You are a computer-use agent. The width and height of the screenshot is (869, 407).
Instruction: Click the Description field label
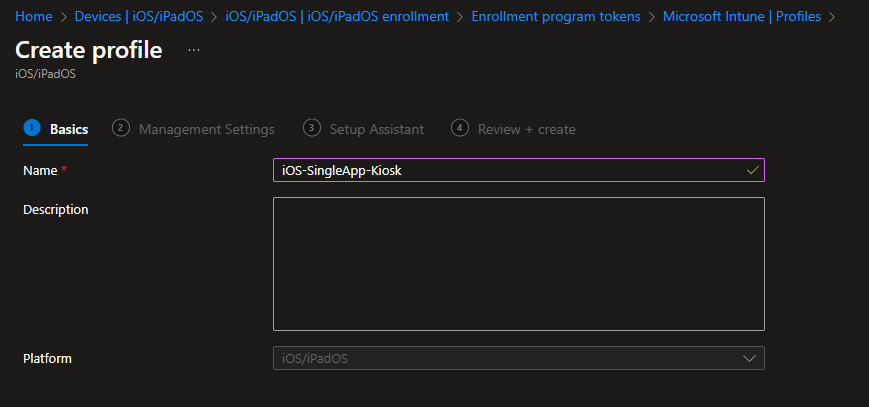click(56, 209)
